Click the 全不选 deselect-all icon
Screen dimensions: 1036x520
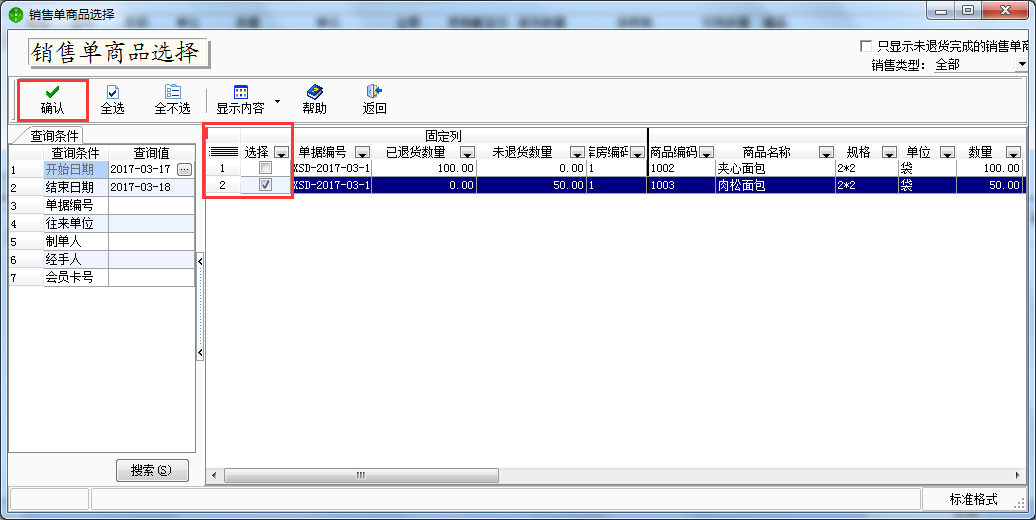(172, 91)
